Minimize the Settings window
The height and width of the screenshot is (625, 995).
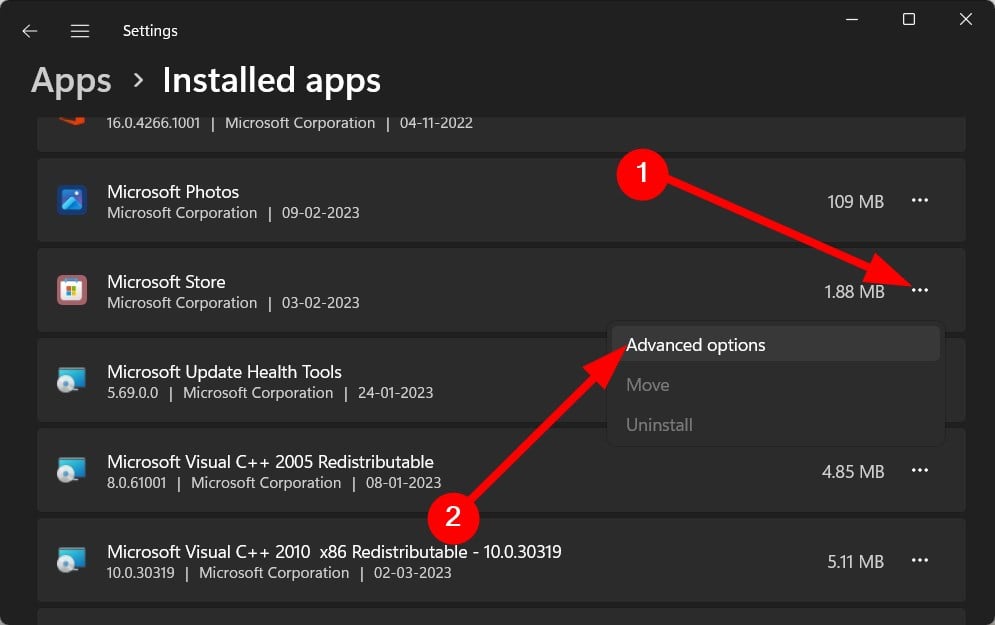[852, 20]
